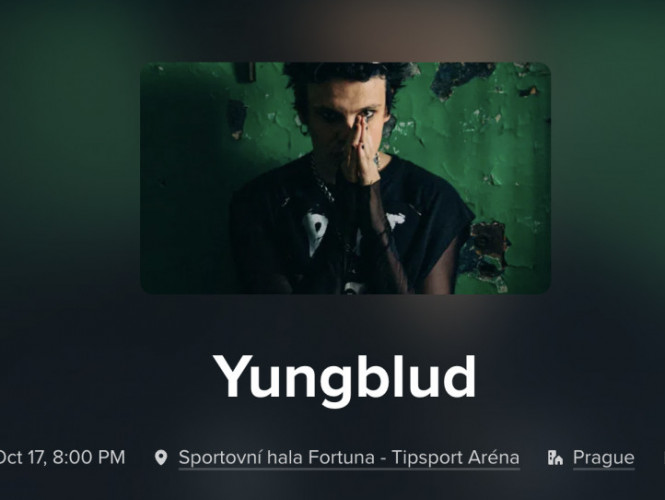
Task: Click the large white Yungblud artist name
Action: coord(344,378)
